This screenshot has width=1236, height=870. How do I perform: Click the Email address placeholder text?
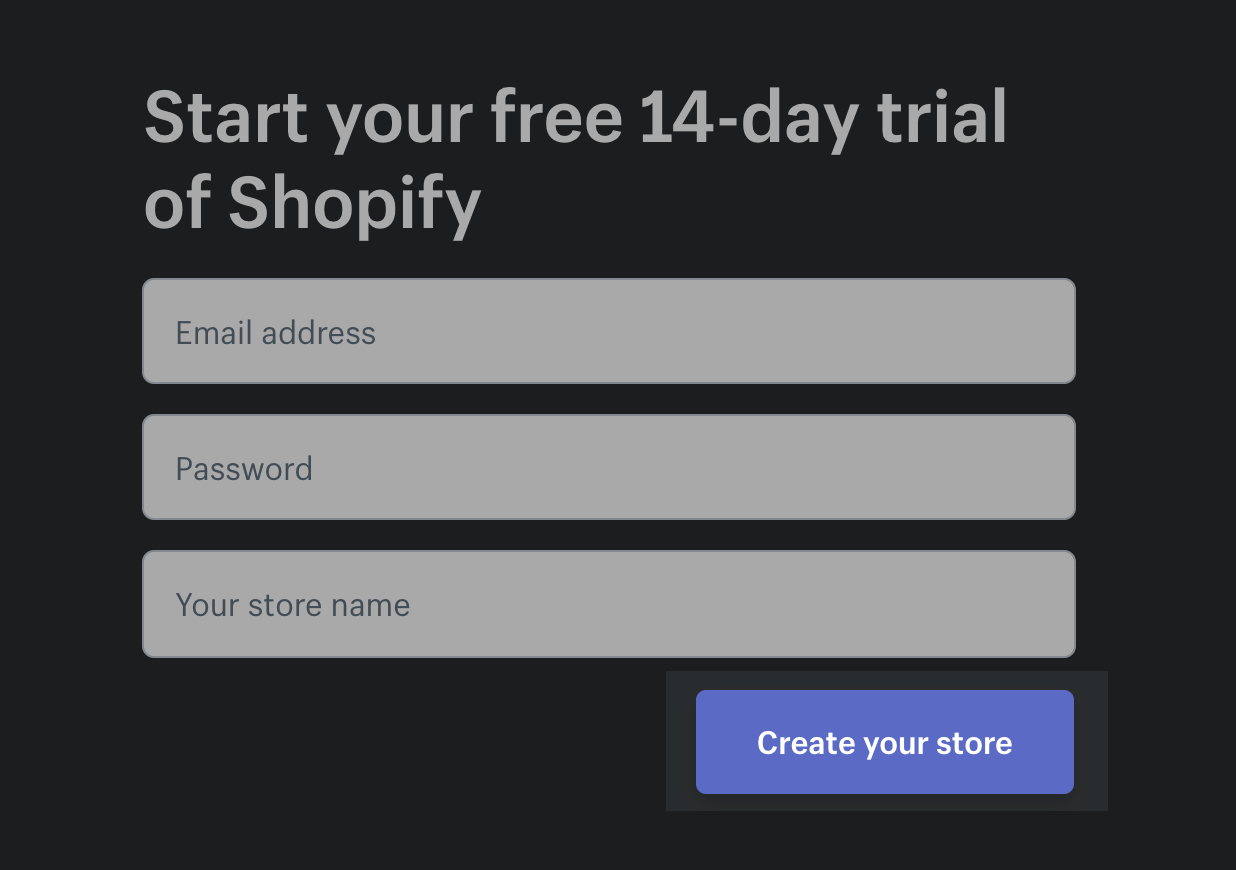275,332
